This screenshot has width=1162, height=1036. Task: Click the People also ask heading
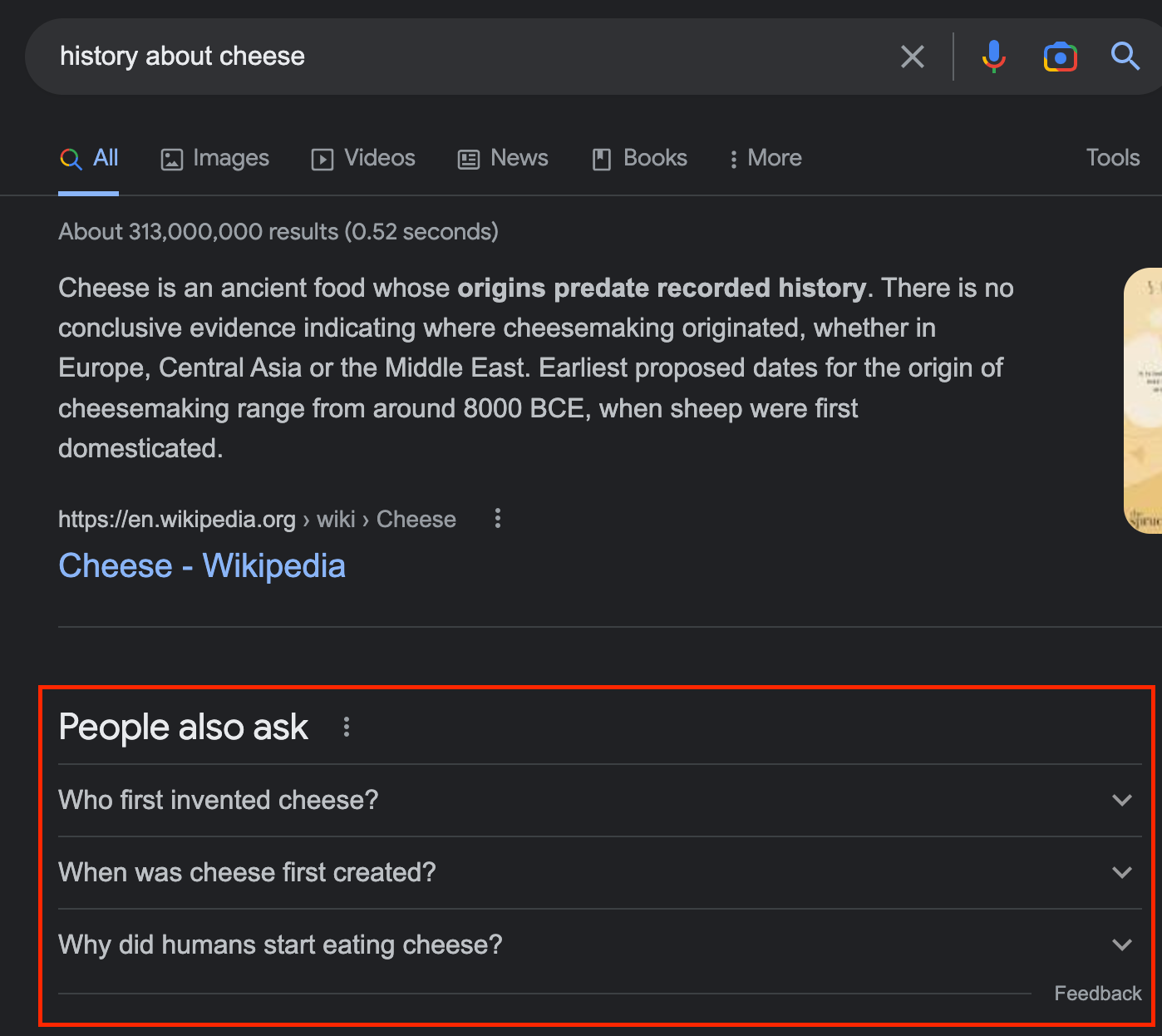[184, 728]
